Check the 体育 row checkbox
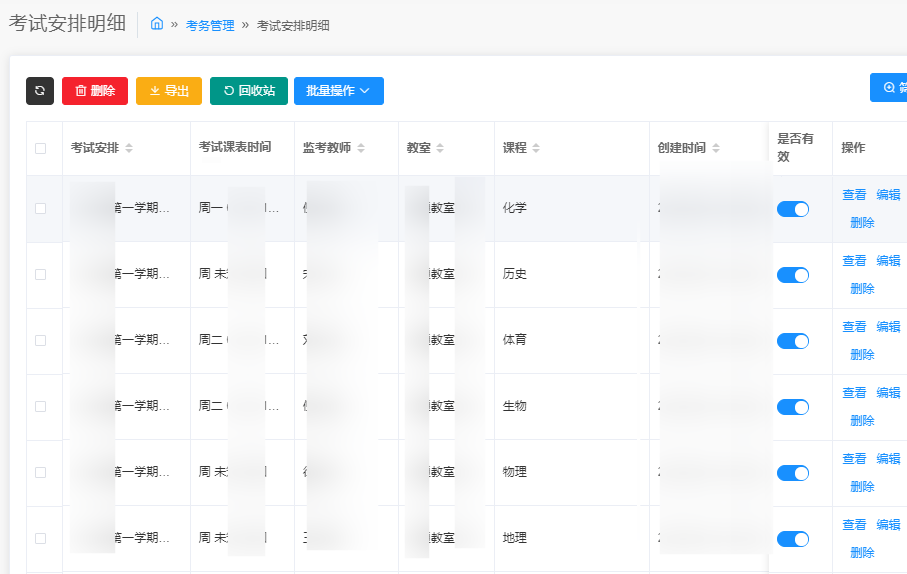907x574 pixels. click(40, 340)
